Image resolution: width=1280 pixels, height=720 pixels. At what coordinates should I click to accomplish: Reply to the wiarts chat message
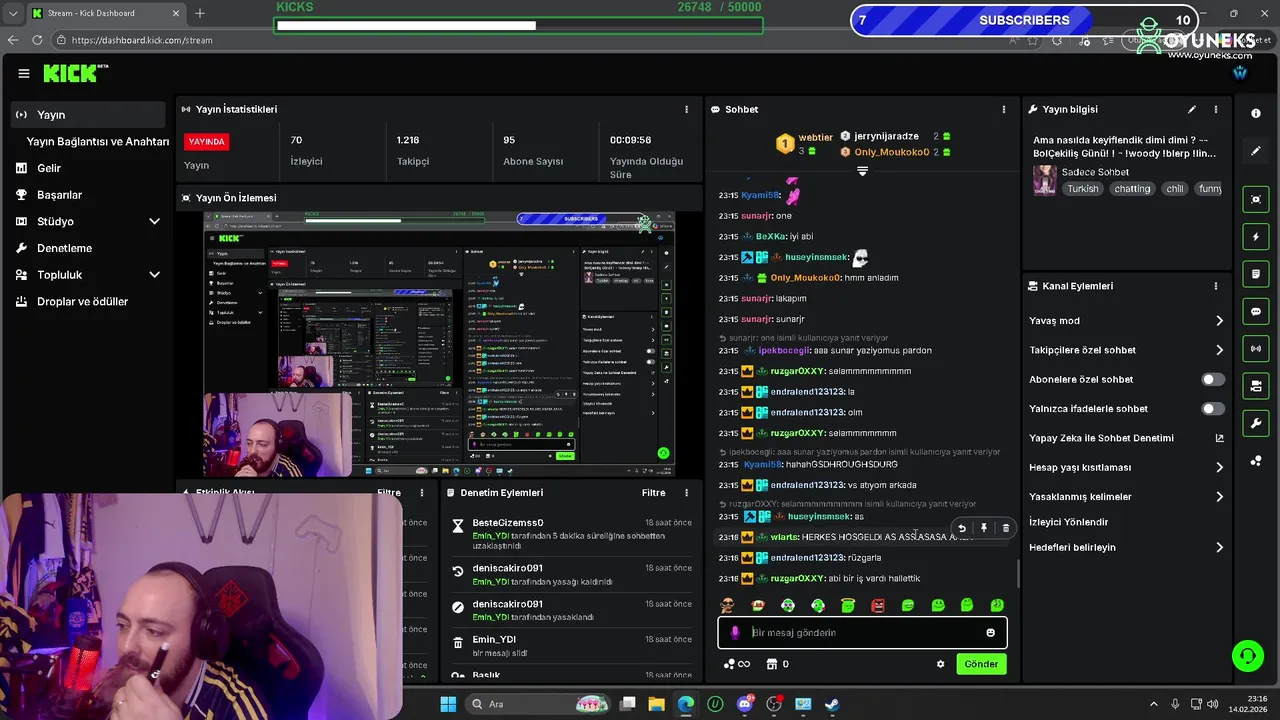(x=962, y=528)
